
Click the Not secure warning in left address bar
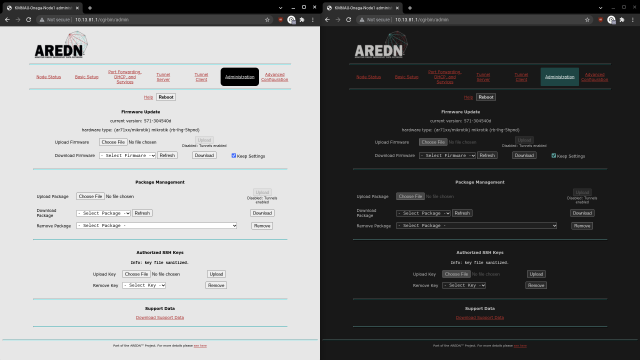click(55, 20)
